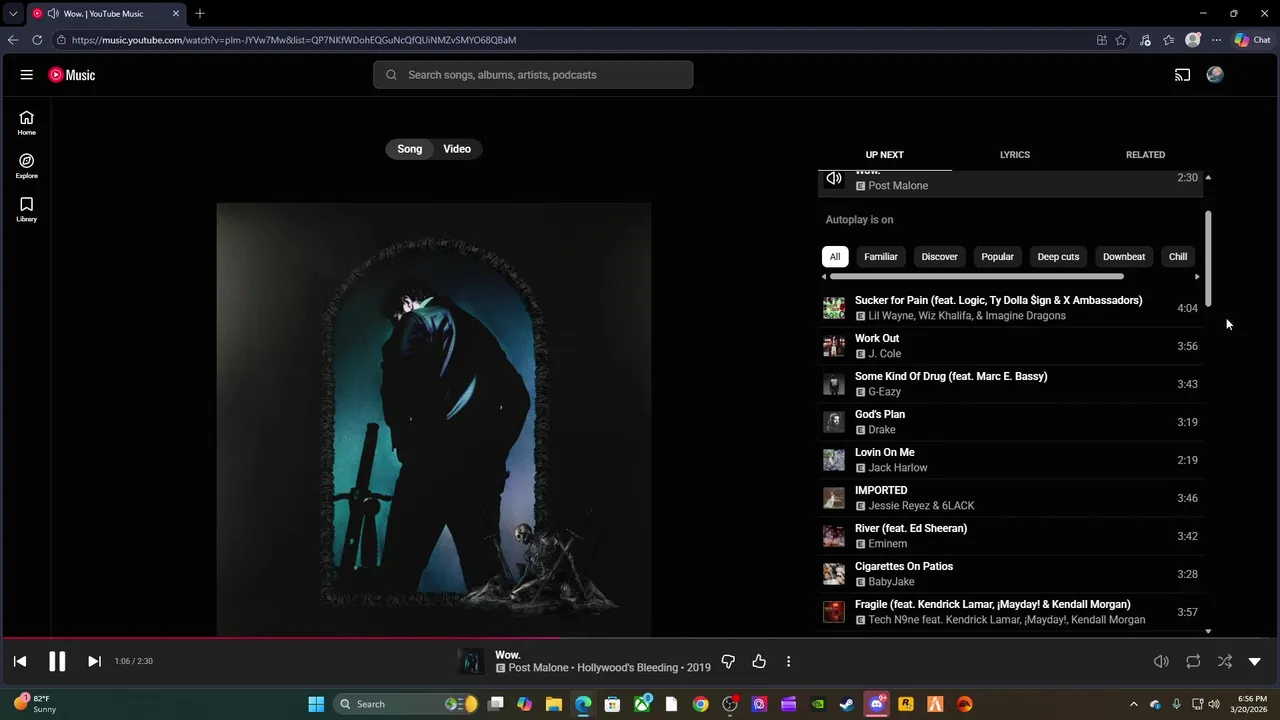Viewport: 1280px width, 720px height.
Task: Click the player volume icon
Action: (x=1161, y=661)
